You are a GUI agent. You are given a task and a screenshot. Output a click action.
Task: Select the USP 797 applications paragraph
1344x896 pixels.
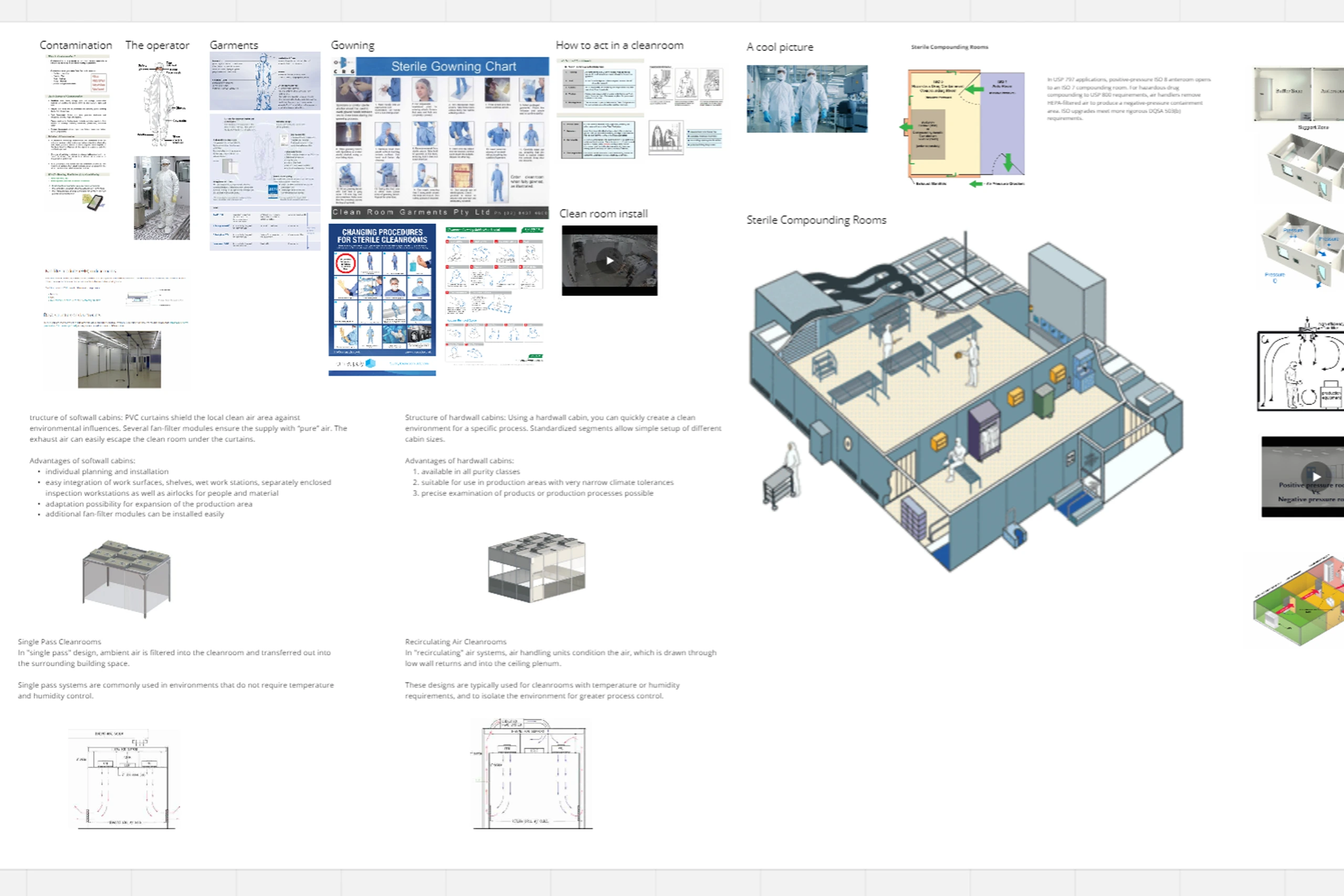pyautogui.click(x=1129, y=99)
